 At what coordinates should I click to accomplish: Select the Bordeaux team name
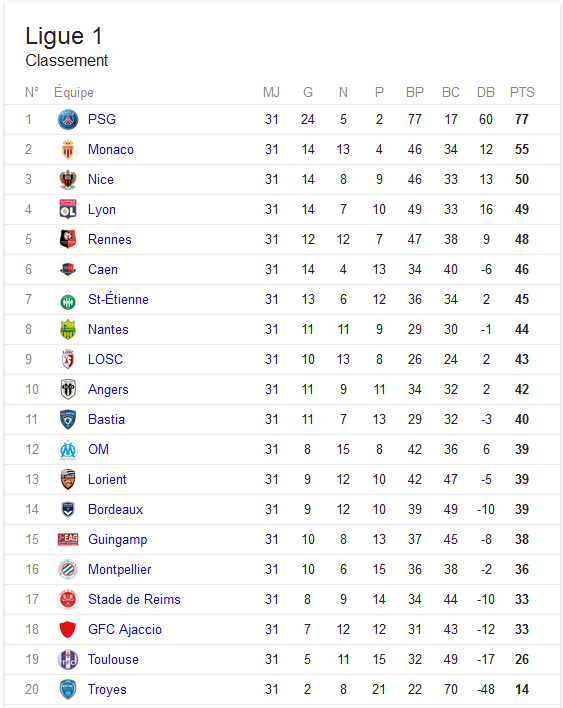(115, 509)
